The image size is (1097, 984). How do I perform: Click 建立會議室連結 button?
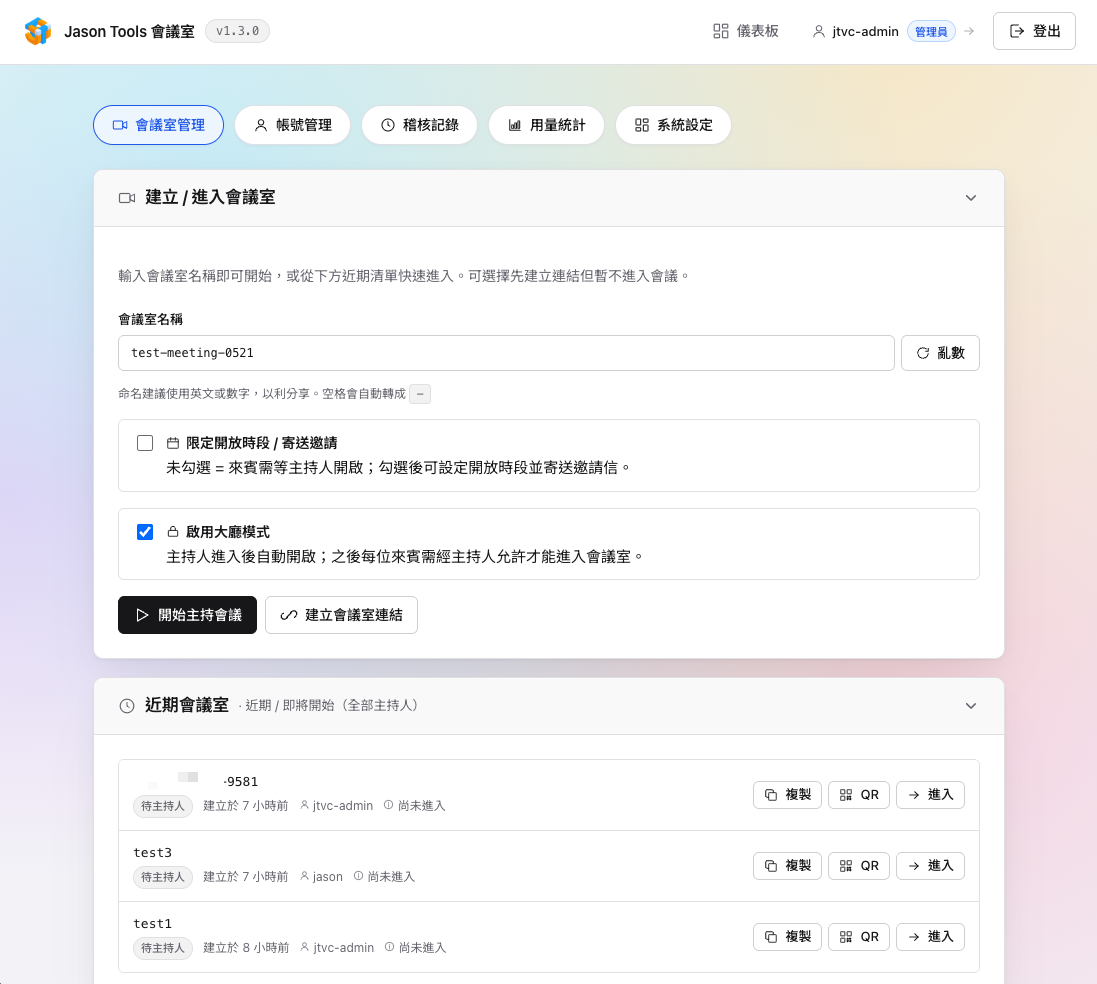tap(341, 615)
